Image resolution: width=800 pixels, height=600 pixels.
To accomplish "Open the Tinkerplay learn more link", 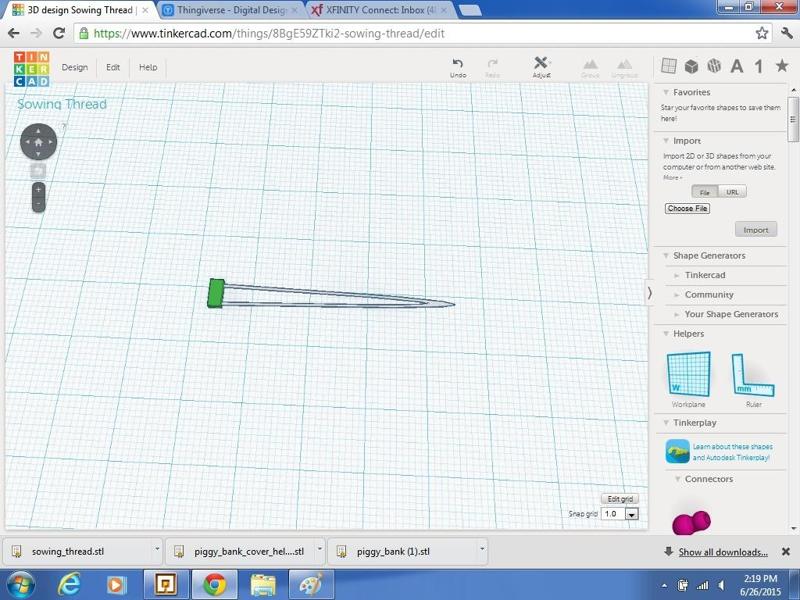I will pyautogui.click(x=732, y=452).
